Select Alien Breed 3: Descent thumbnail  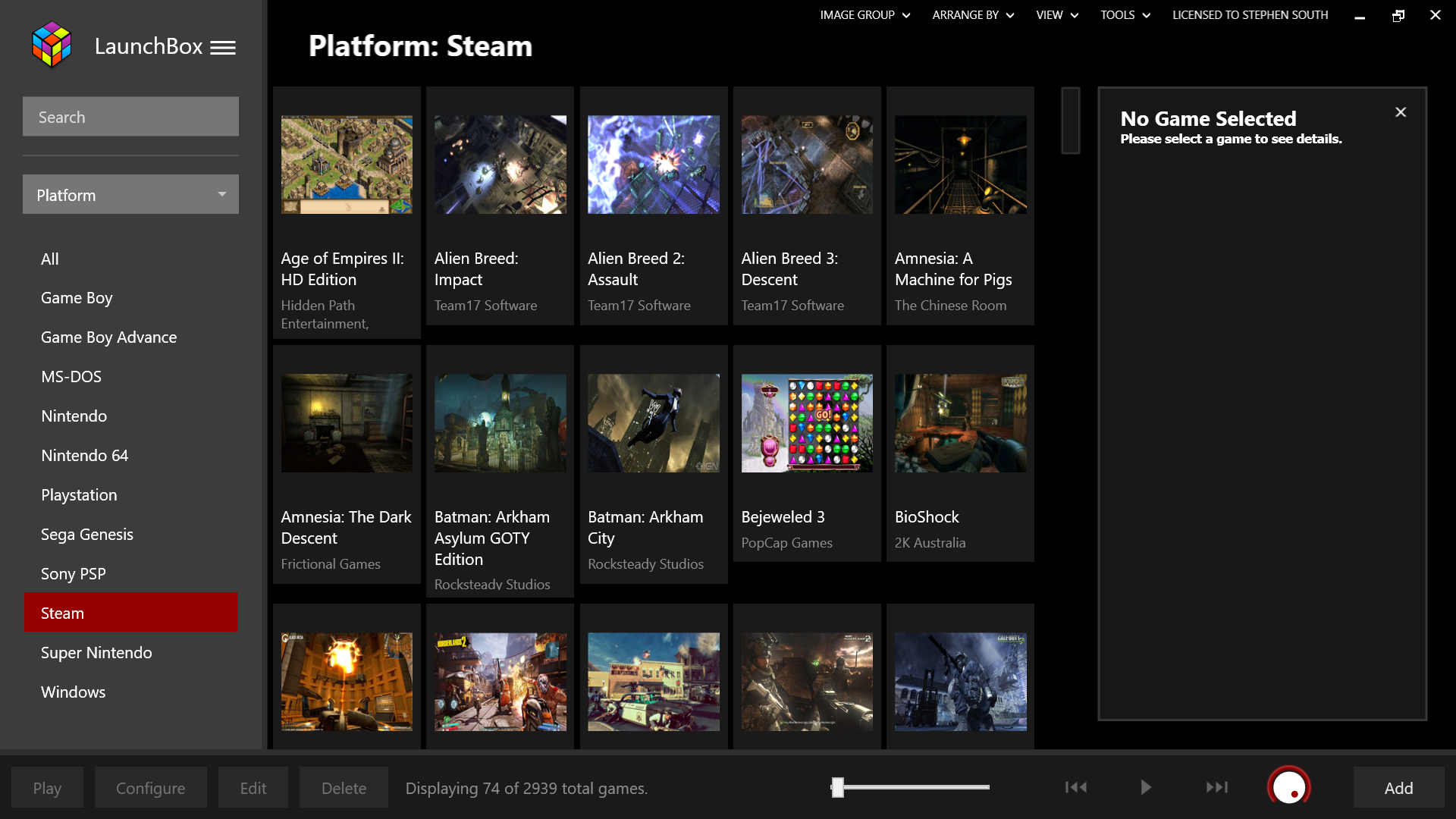point(807,165)
